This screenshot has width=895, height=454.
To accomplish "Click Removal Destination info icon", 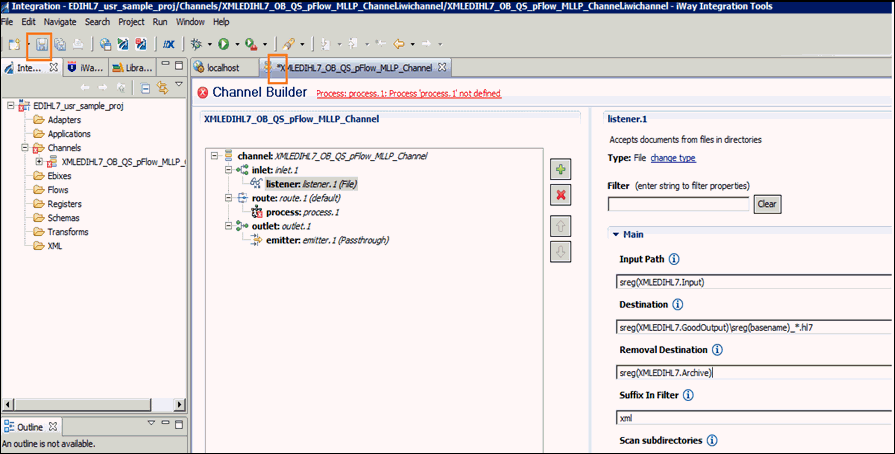I will (x=717, y=349).
